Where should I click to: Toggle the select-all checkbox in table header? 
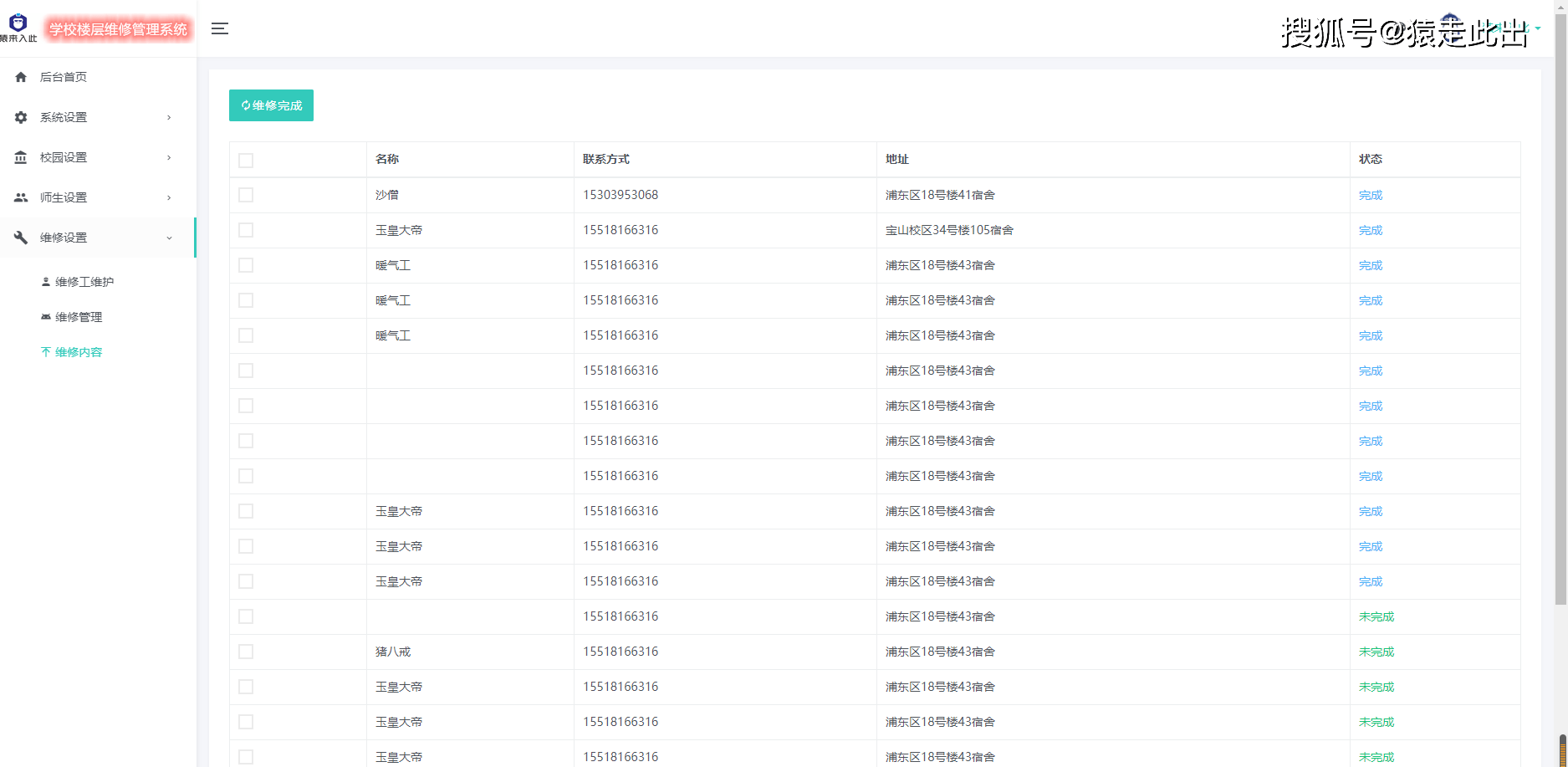246,161
